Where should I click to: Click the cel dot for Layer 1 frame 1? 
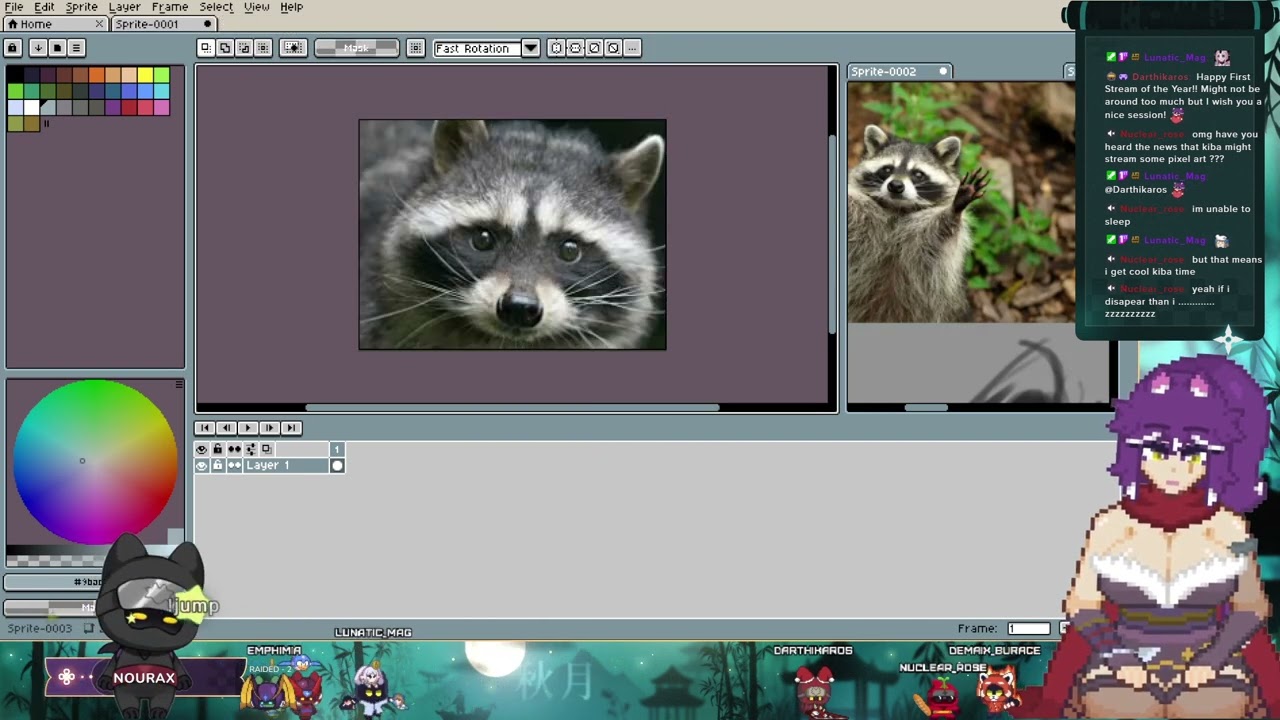[x=337, y=466]
